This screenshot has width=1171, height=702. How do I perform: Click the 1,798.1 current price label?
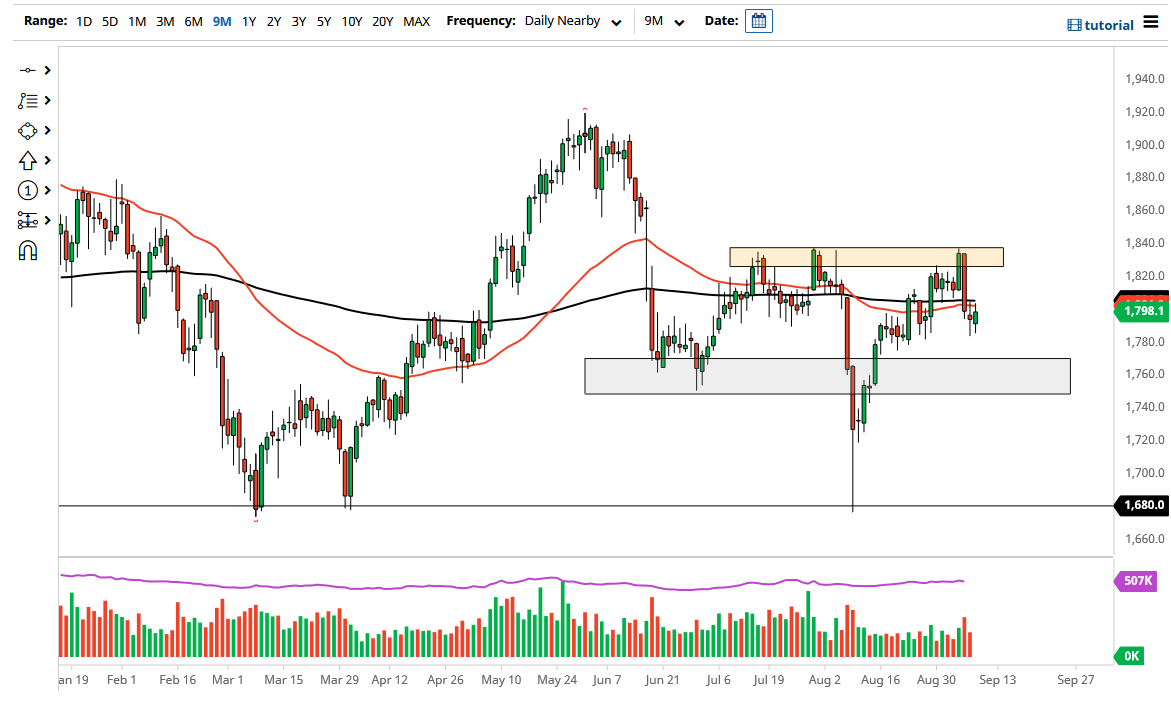(1142, 311)
